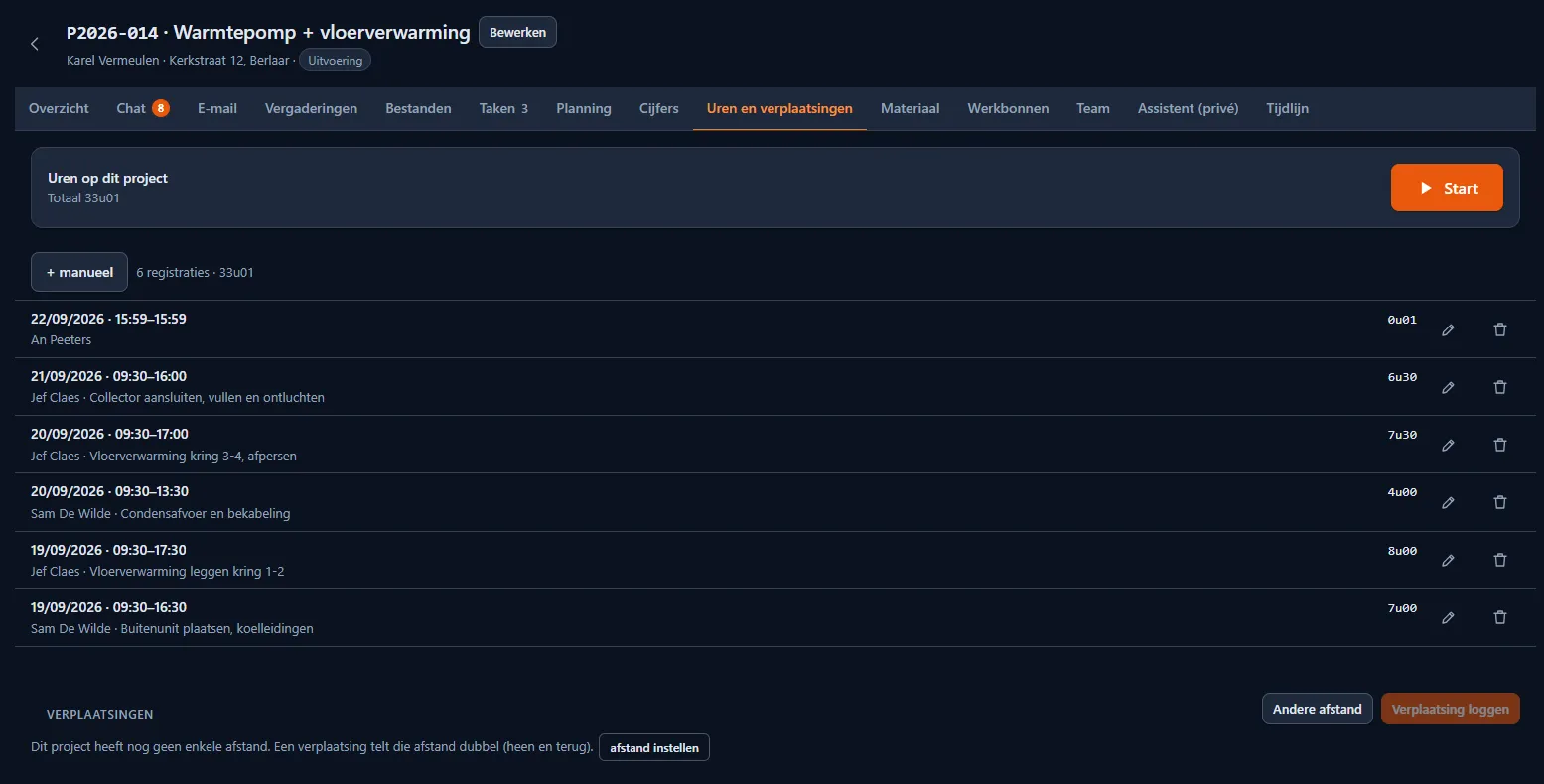
Task: Edit the Collector aansluiten time entry
Action: (1448, 387)
